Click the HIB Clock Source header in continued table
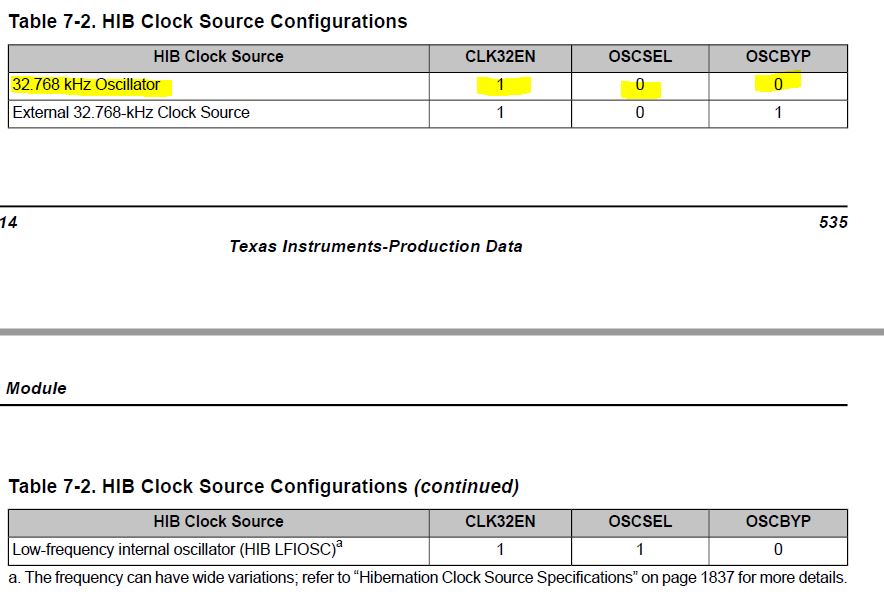884x595 pixels. click(x=218, y=522)
